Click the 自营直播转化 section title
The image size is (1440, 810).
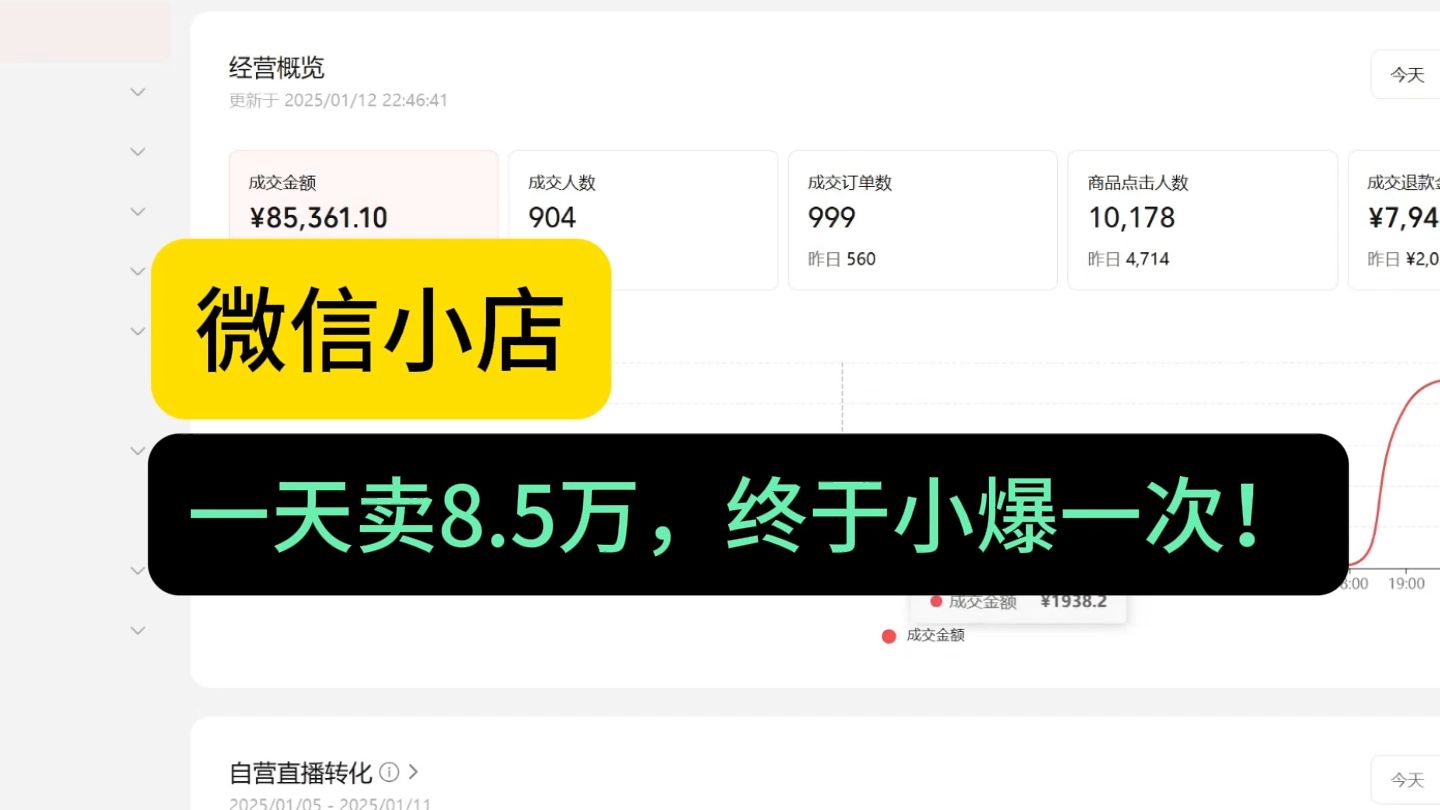click(x=301, y=772)
